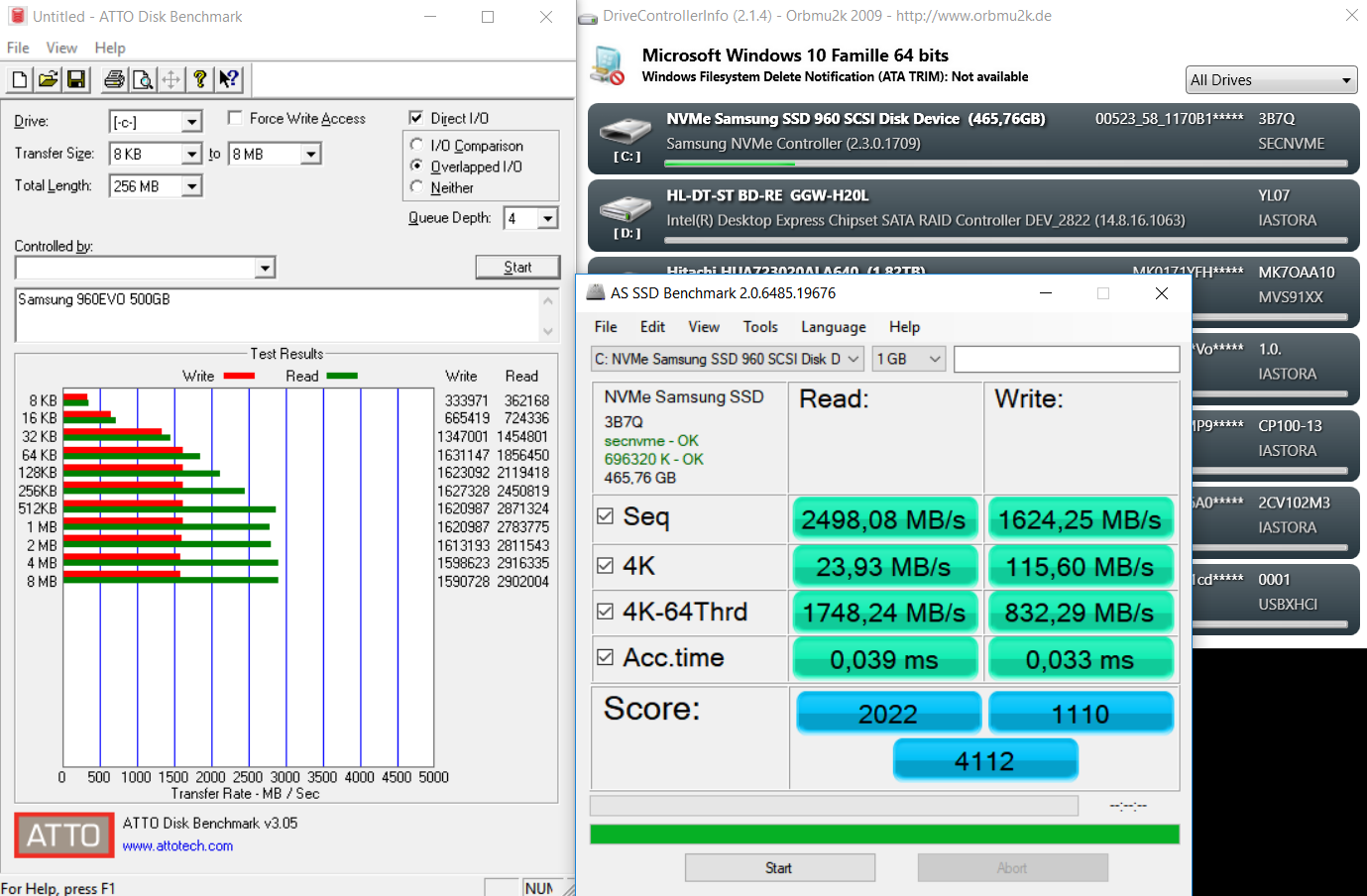Close the AS SSD Benchmark window
Screen dimensions: 1367x896
coord(1162,293)
